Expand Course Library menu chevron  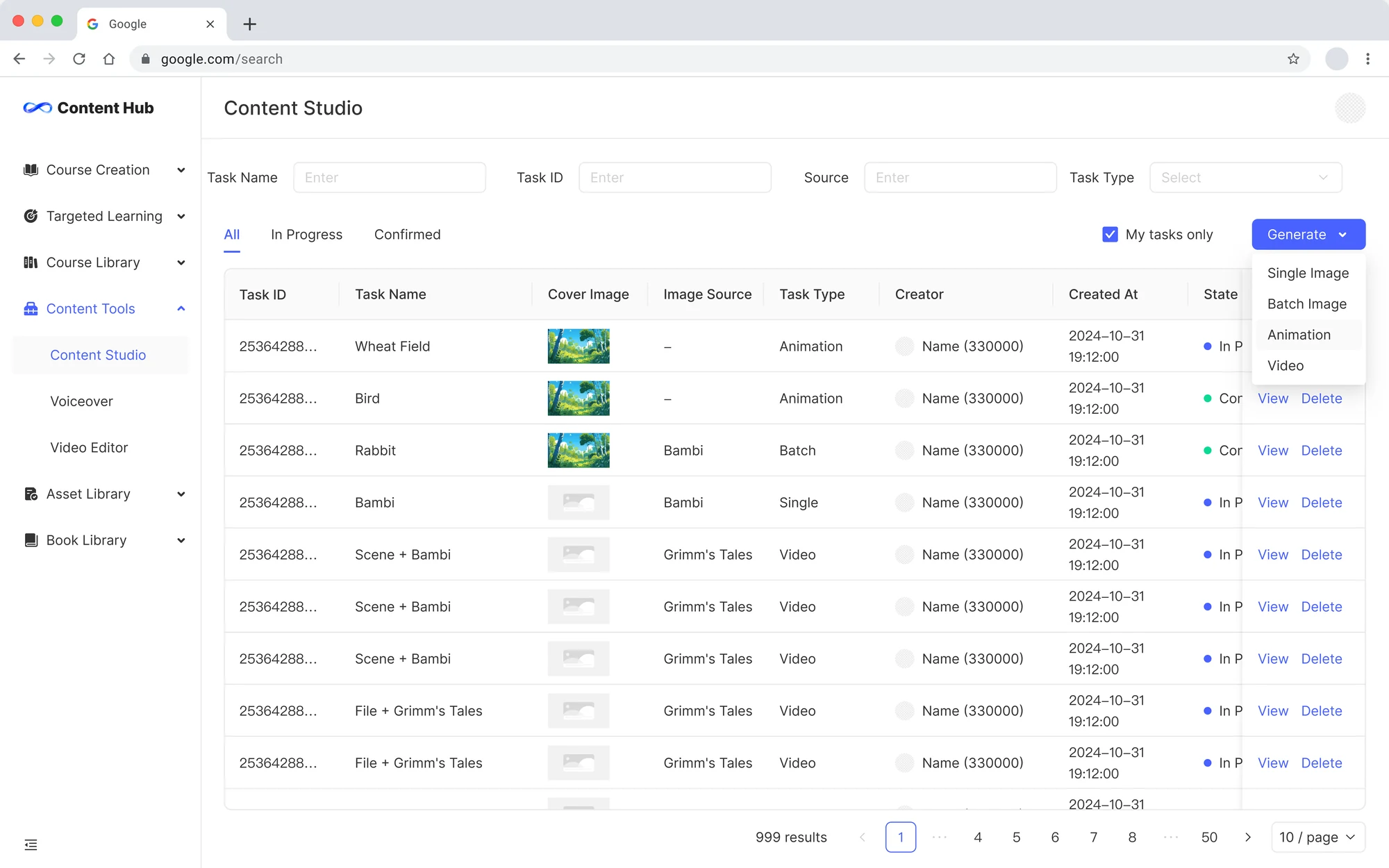pyautogui.click(x=181, y=262)
